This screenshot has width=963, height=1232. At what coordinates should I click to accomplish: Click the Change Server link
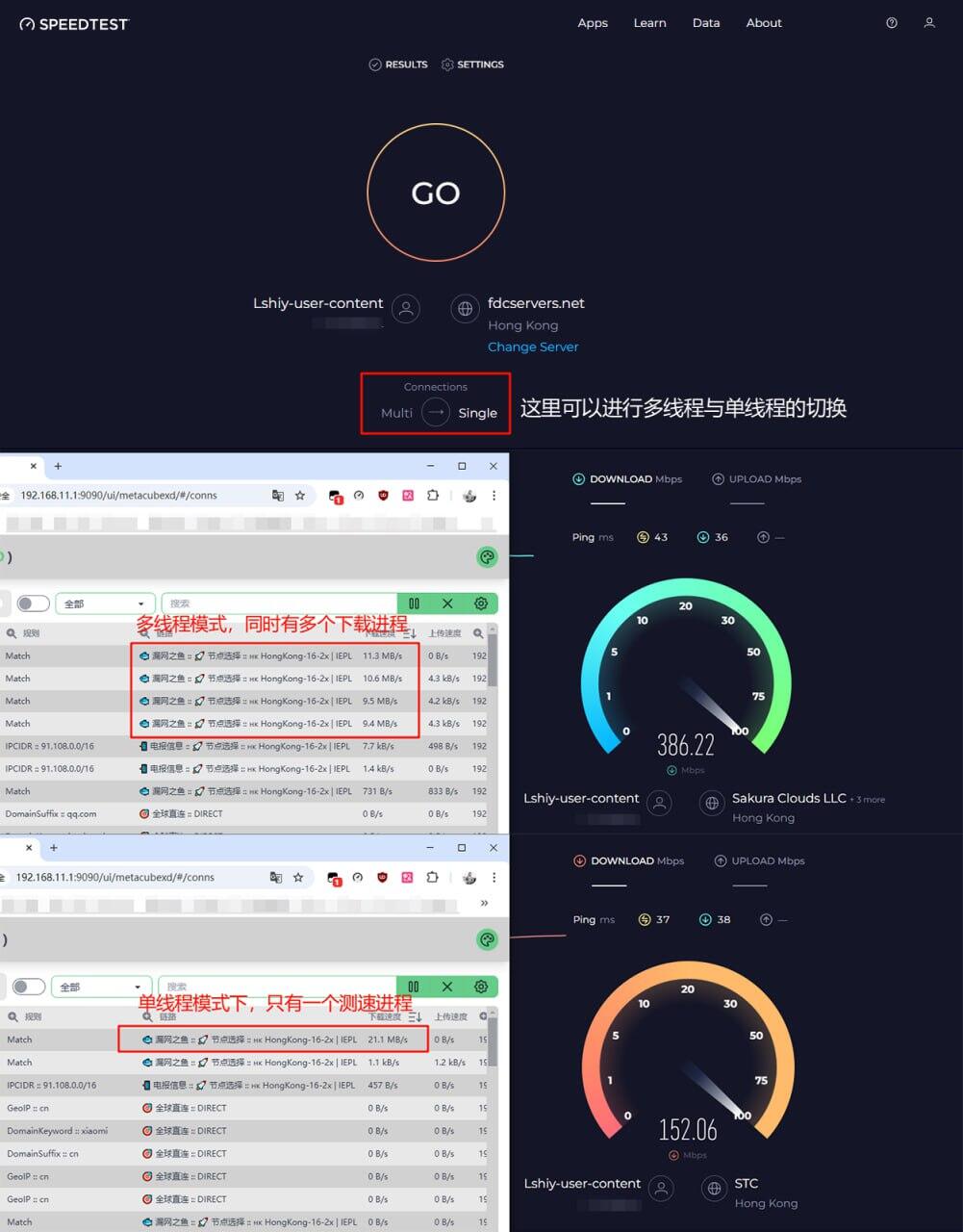point(533,346)
